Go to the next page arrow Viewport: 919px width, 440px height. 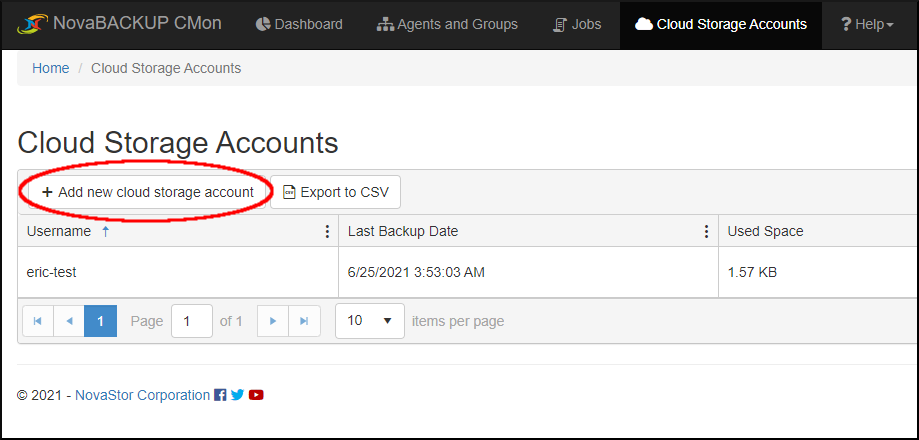point(273,321)
